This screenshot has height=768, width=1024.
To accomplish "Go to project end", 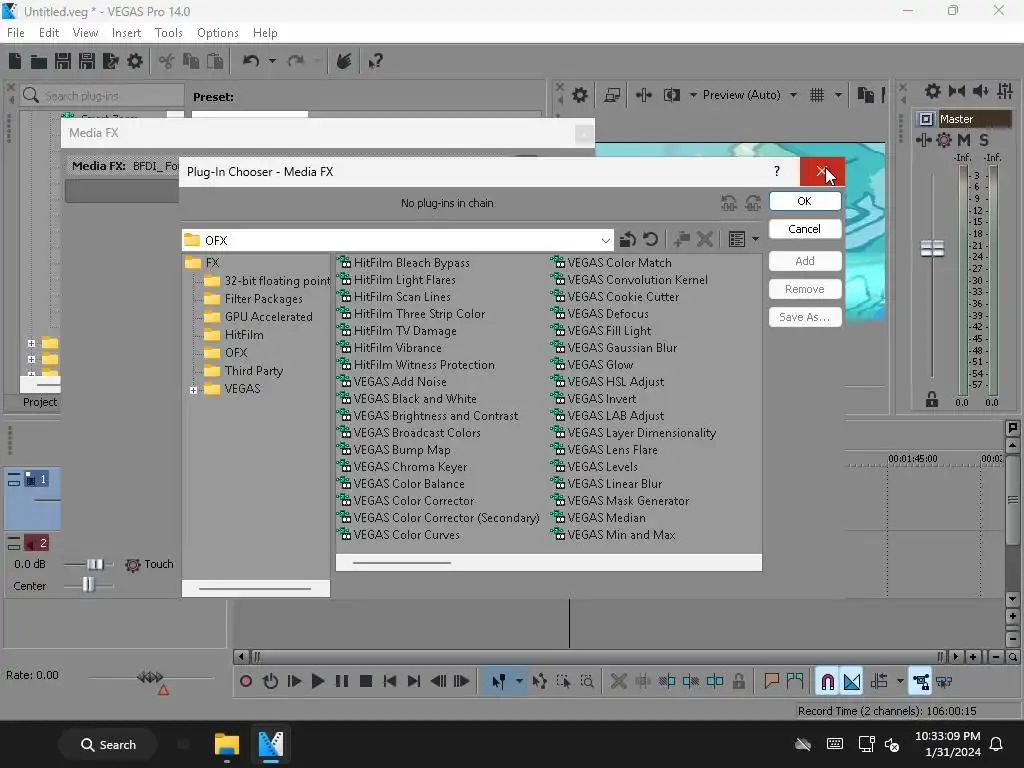I will pyautogui.click(x=414, y=682).
